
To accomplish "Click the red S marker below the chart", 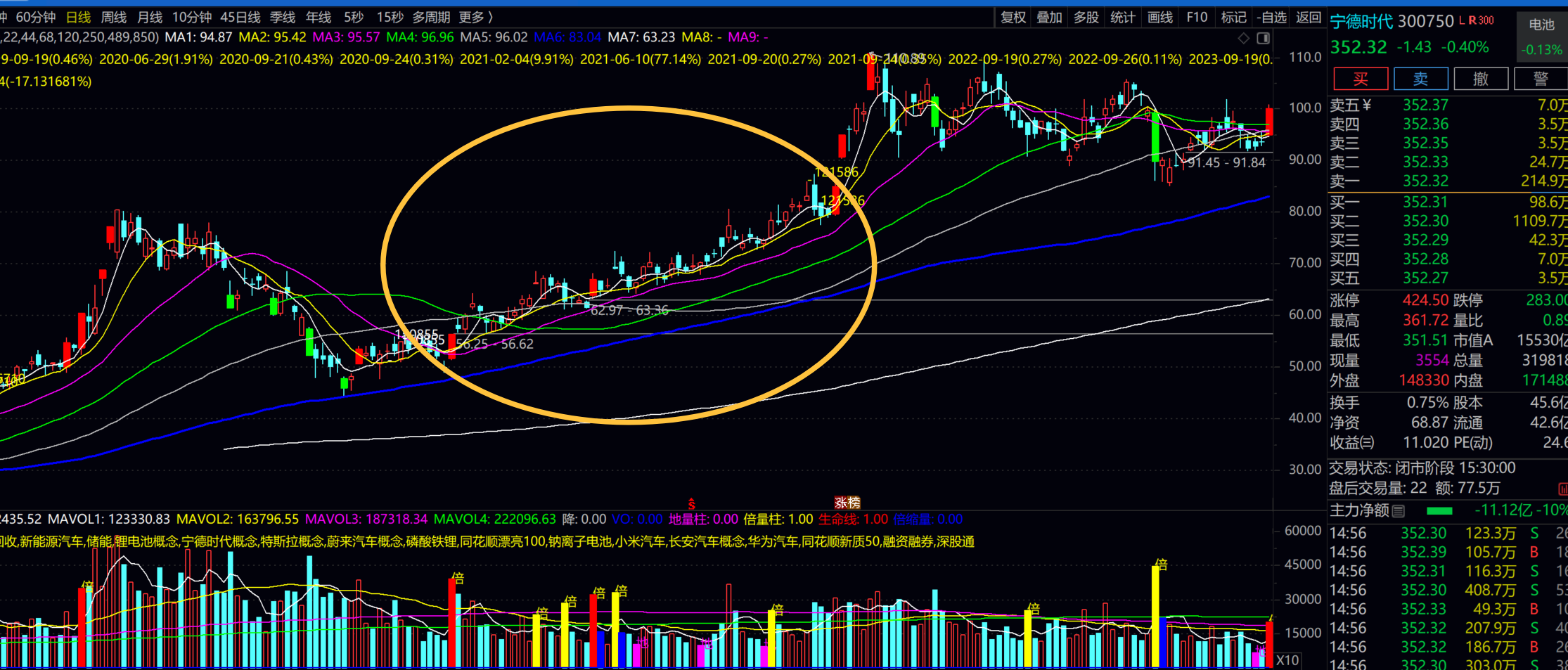I will coord(692,504).
